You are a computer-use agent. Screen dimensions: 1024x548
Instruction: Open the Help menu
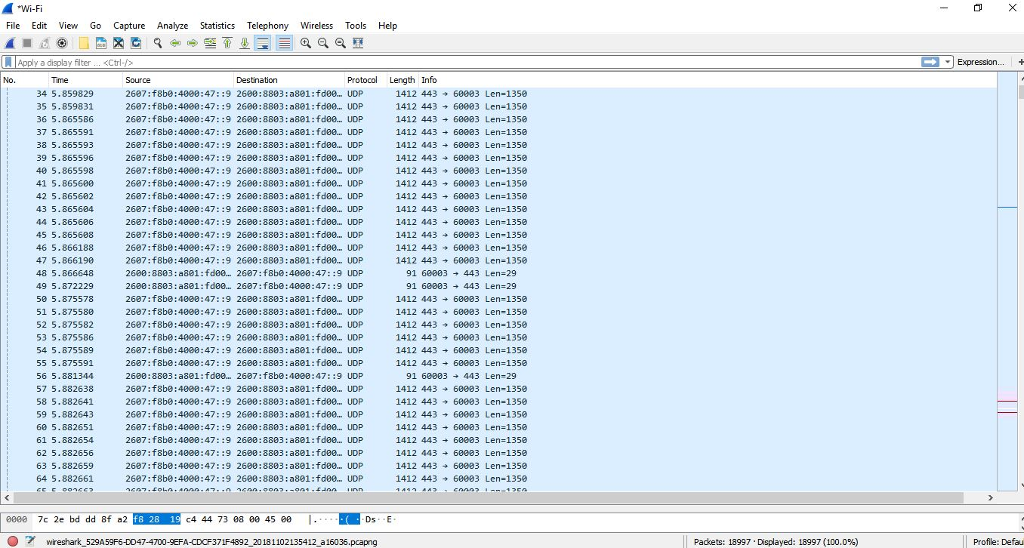pyautogui.click(x=387, y=25)
